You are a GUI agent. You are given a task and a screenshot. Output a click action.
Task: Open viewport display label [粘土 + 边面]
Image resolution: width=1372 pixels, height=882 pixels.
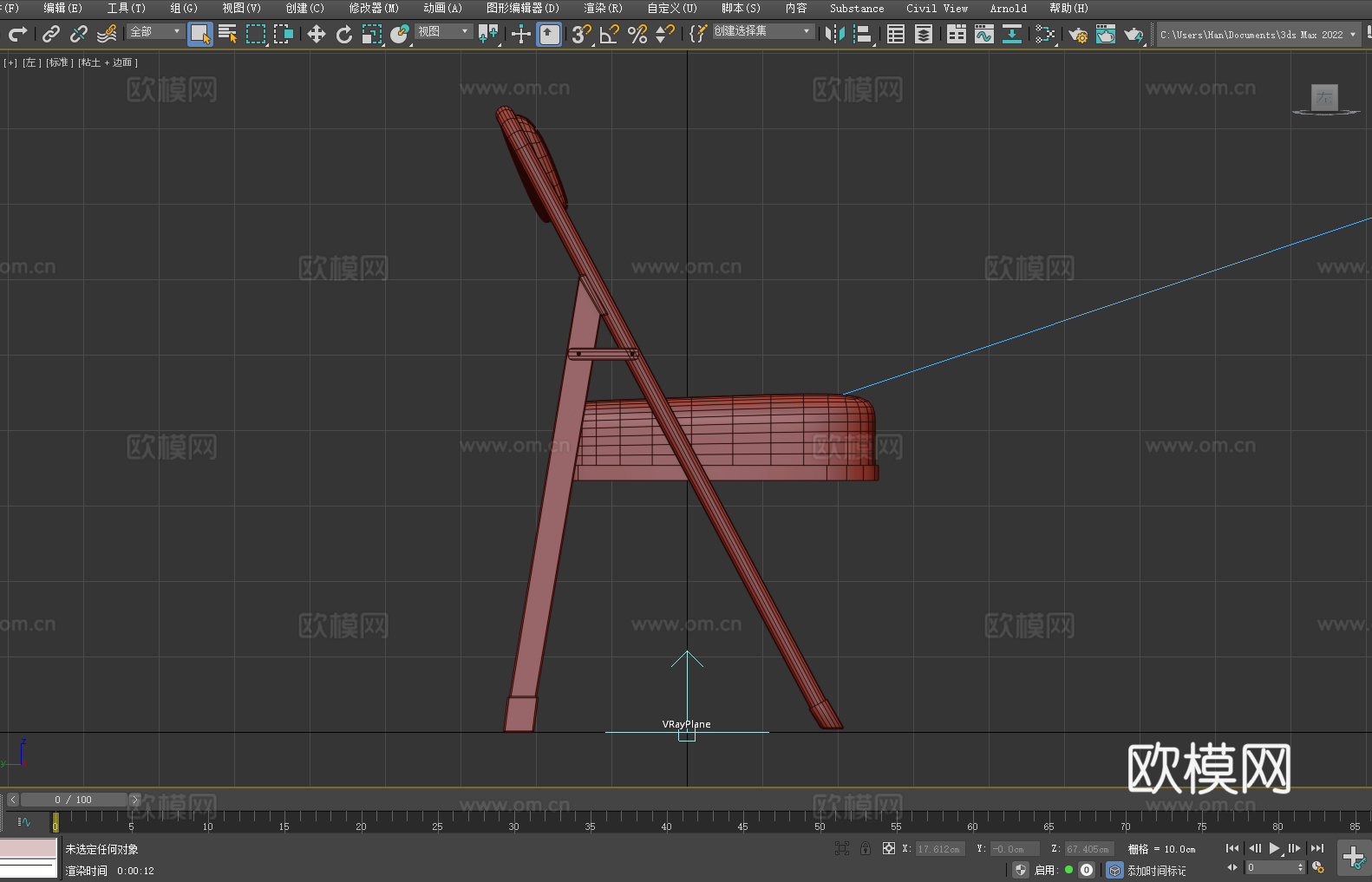(108, 62)
